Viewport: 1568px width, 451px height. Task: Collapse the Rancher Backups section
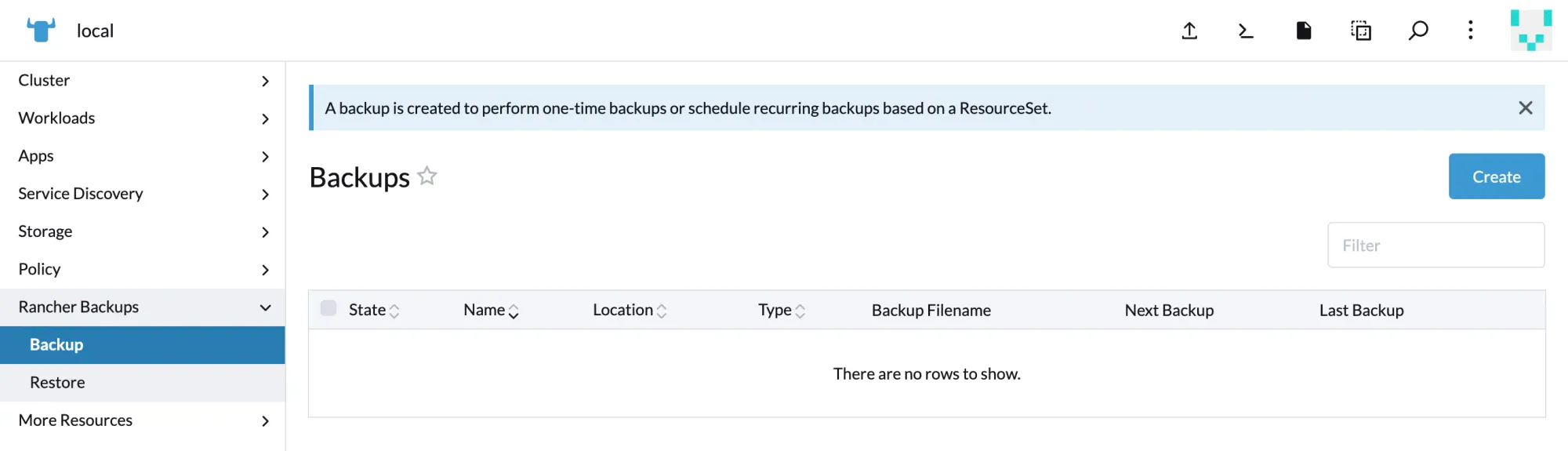(143, 307)
